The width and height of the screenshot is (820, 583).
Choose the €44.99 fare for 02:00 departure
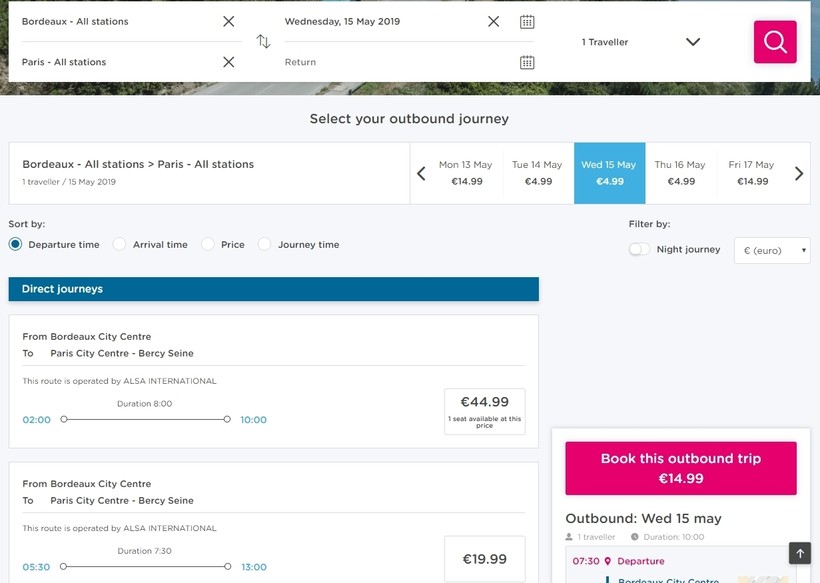point(485,411)
